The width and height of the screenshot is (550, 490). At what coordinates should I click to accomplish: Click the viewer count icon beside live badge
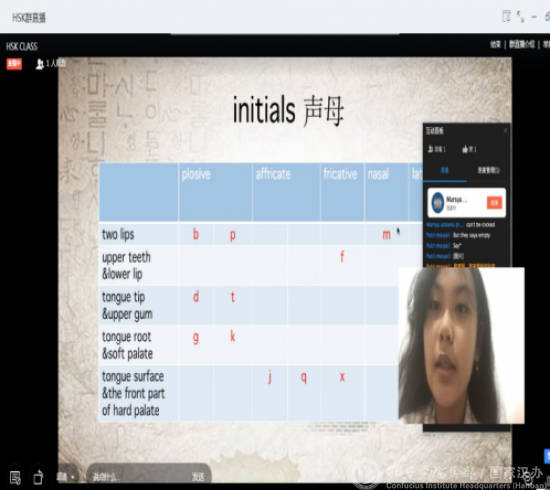[x=39, y=64]
